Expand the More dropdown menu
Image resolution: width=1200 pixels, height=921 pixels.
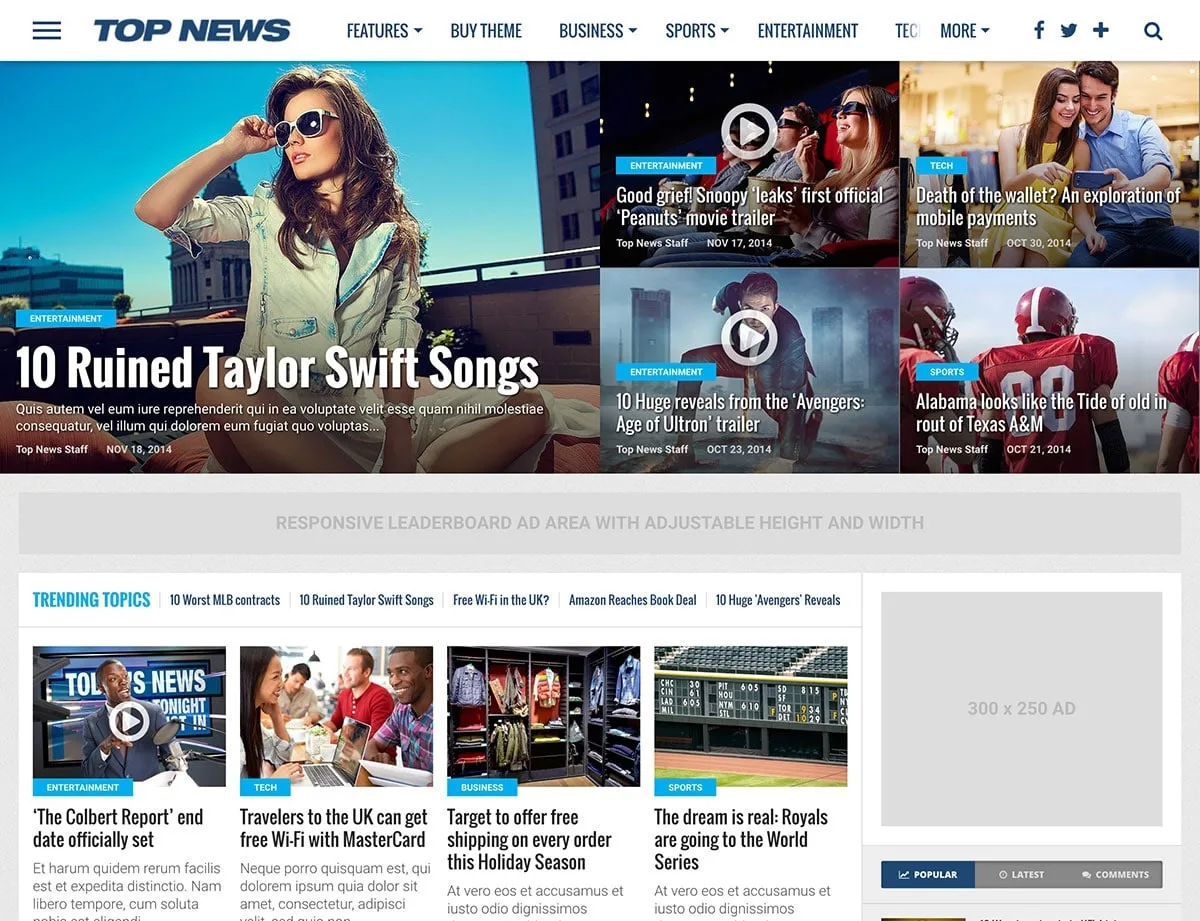[965, 31]
